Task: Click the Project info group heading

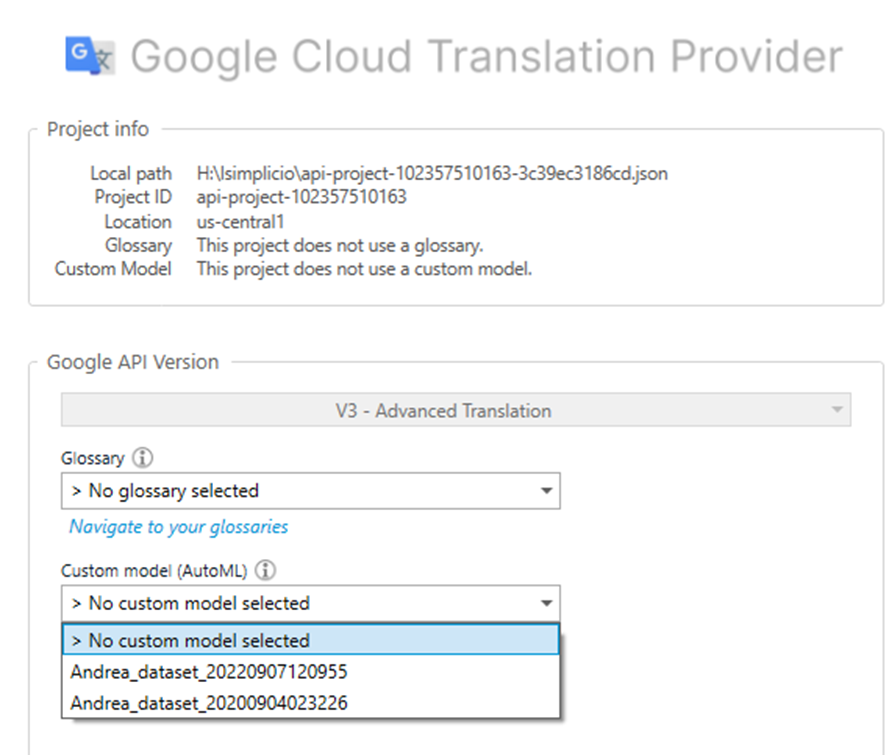Action: tap(98, 129)
